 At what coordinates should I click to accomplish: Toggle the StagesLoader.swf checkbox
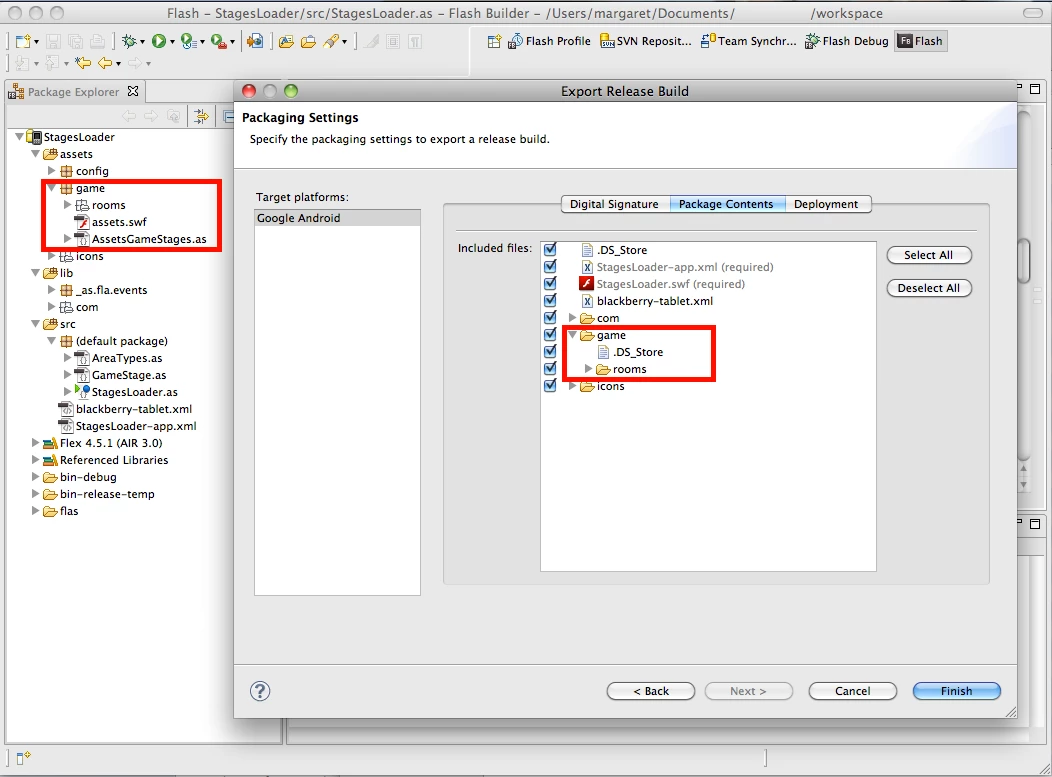point(550,283)
